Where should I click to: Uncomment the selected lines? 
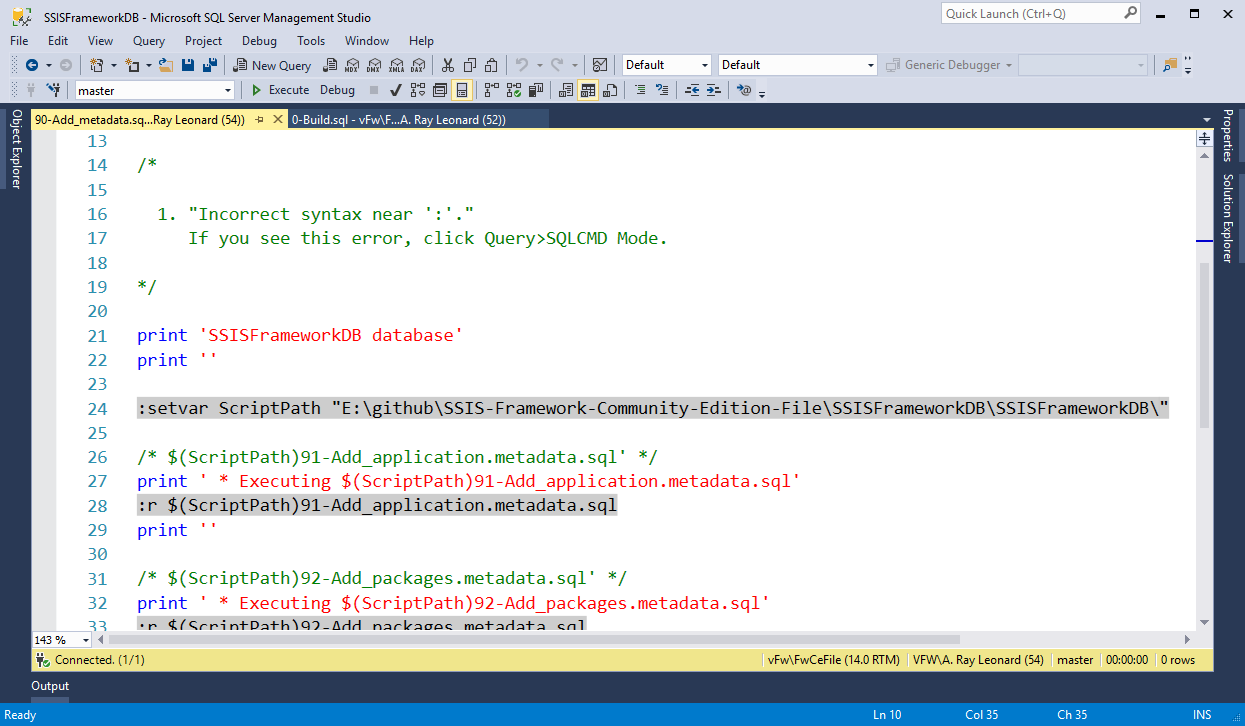click(x=661, y=90)
